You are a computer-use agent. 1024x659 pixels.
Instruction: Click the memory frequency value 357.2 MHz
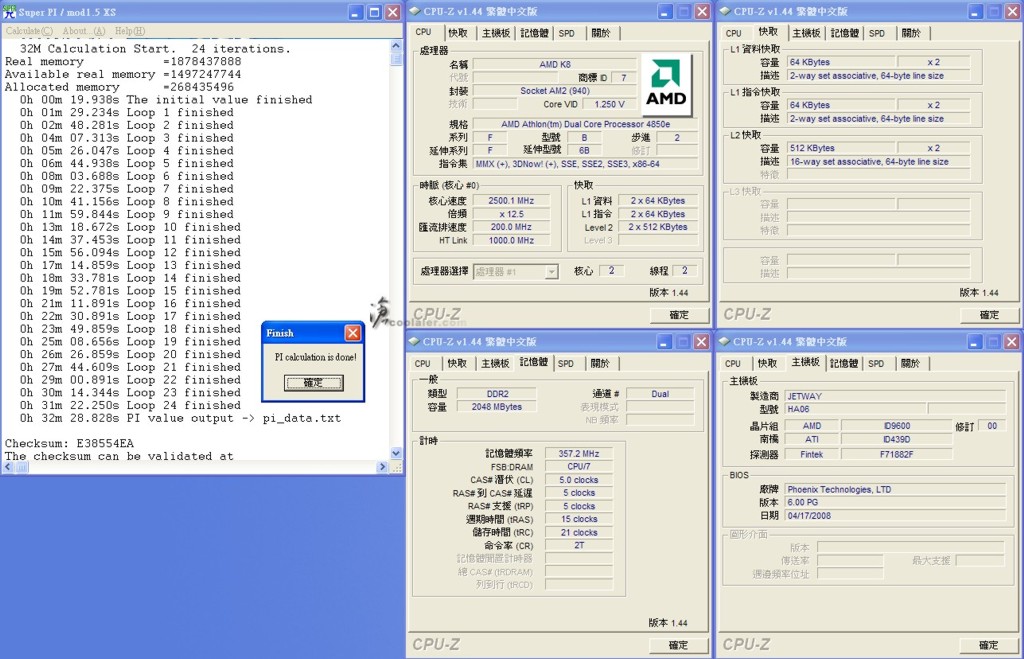tap(579, 453)
